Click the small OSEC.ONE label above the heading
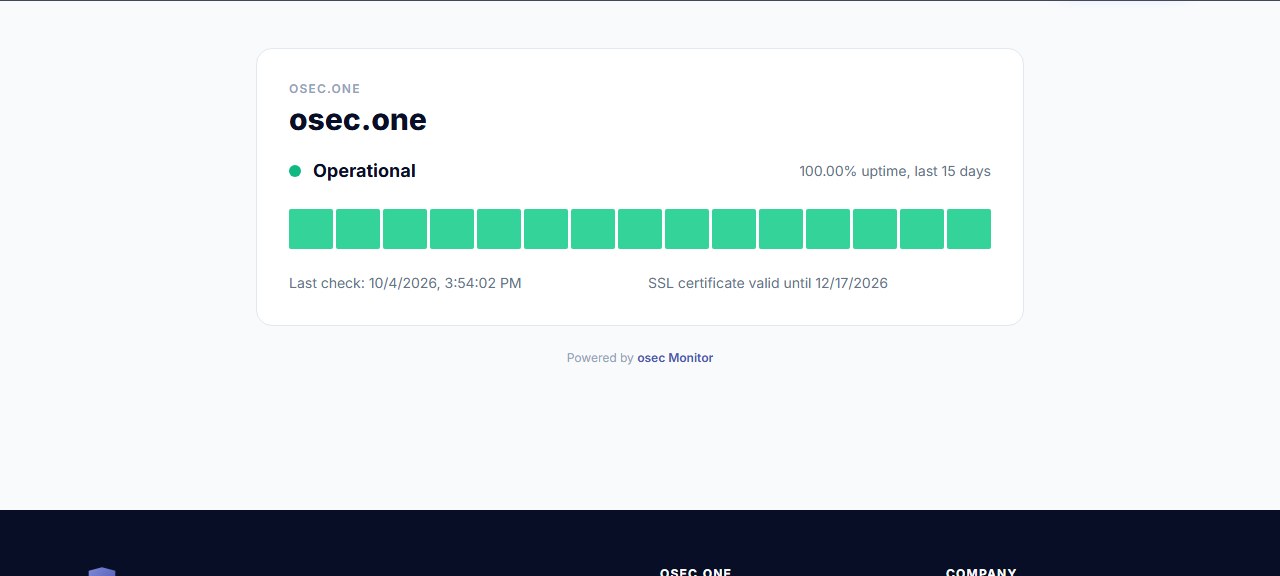 [x=324, y=89]
